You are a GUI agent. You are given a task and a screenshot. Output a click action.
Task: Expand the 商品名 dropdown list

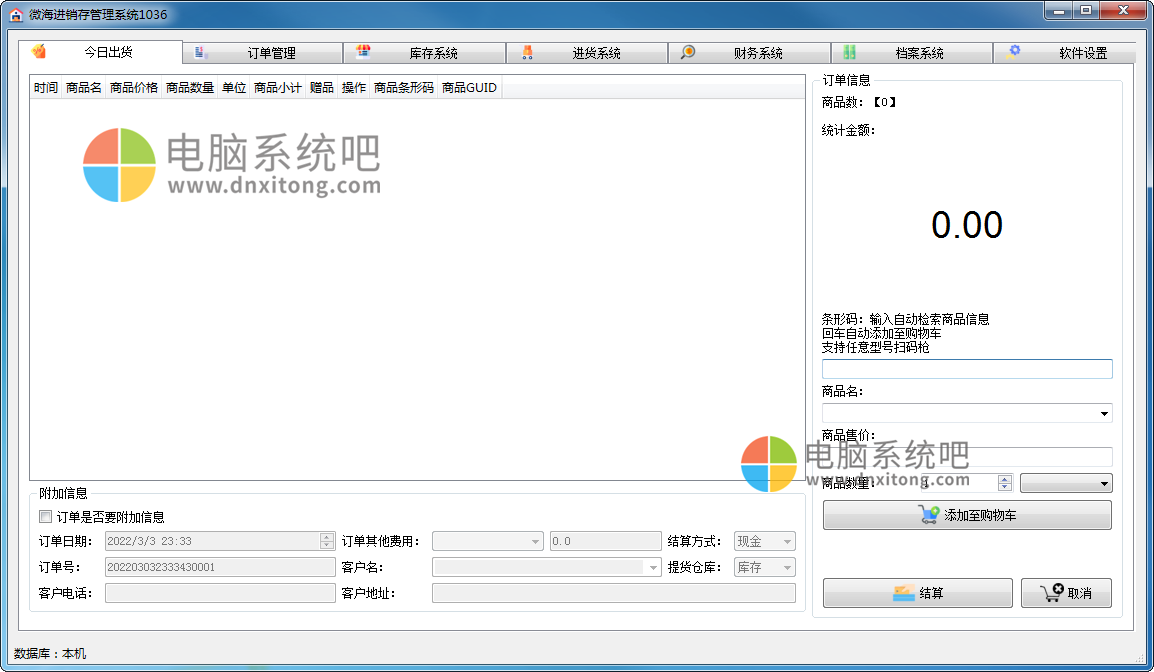pos(1104,413)
